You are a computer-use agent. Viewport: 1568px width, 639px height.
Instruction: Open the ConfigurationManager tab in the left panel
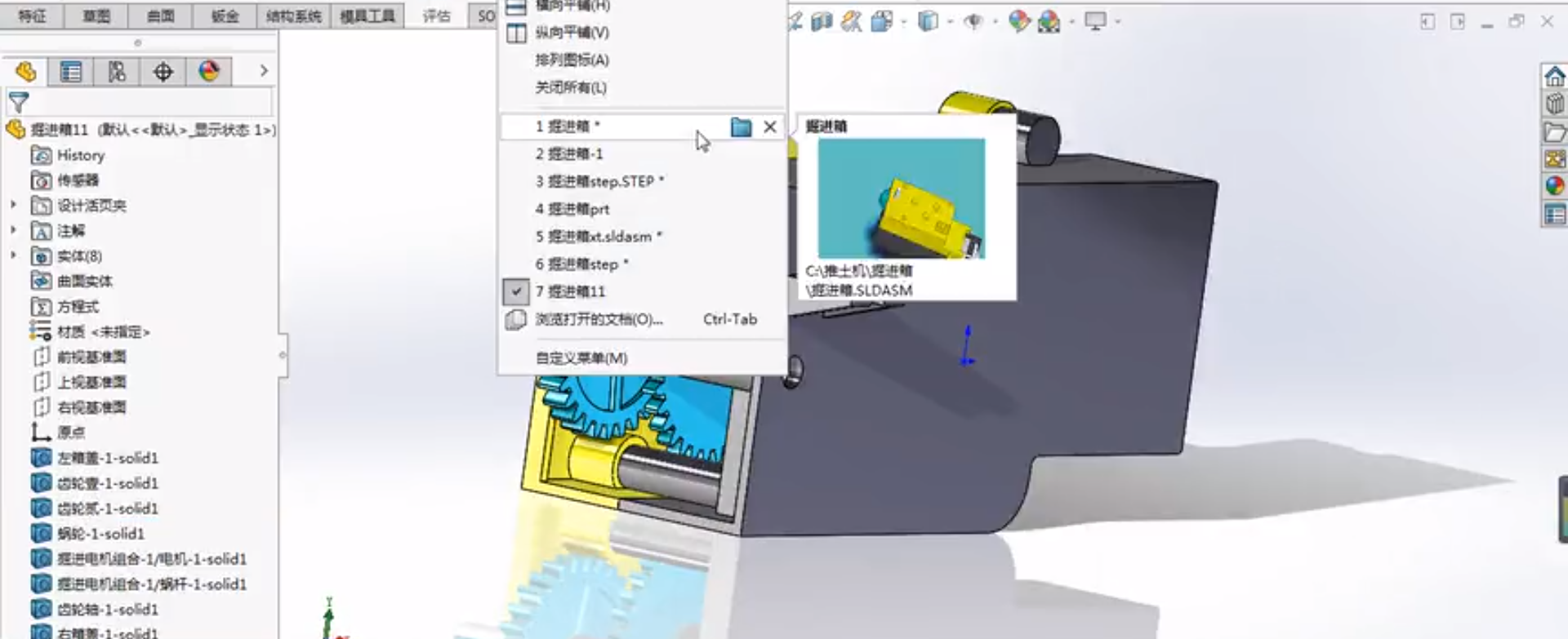(117, 72)
